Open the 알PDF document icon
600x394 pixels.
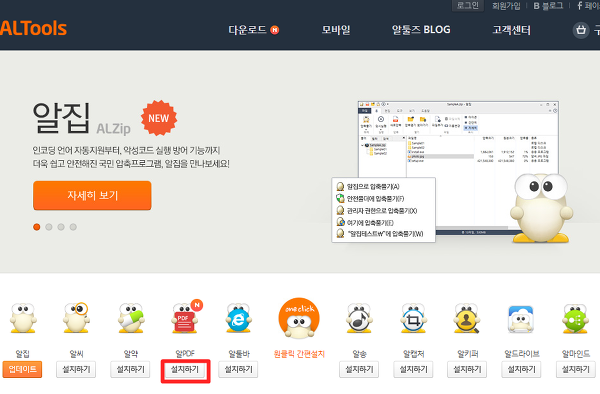(x=186, y=317)
